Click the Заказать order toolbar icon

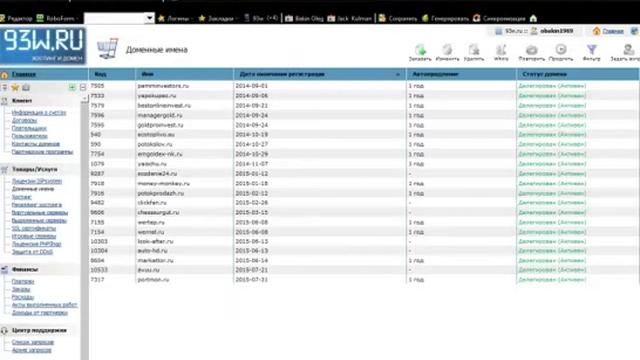click(x=420, y=52)
